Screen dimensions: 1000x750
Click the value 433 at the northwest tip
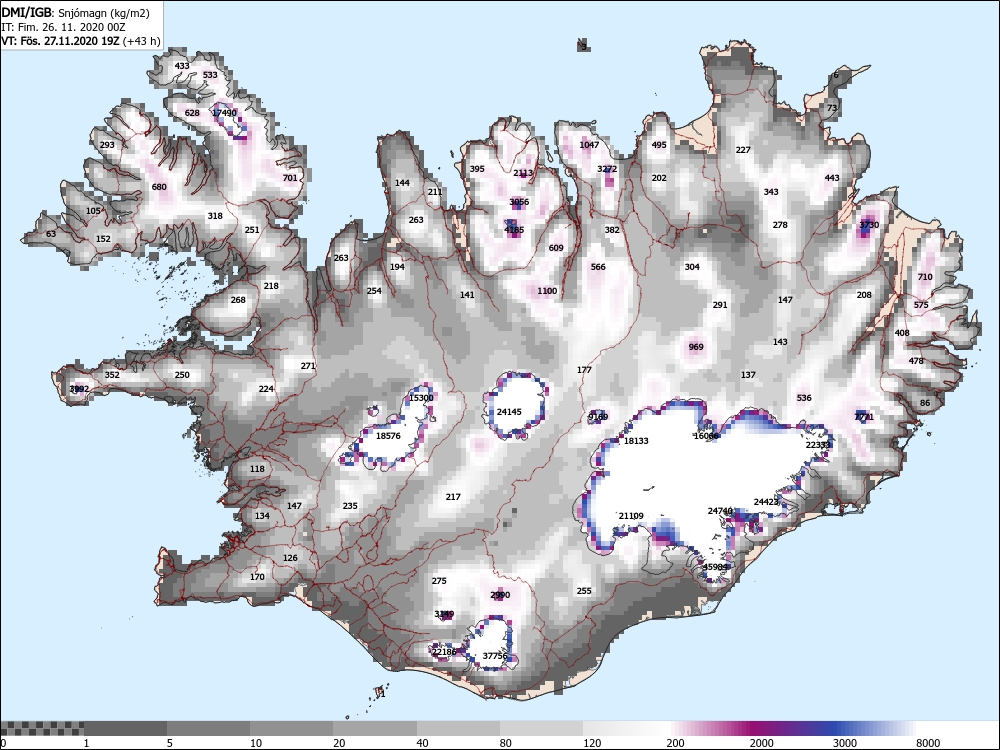point(182,66)
